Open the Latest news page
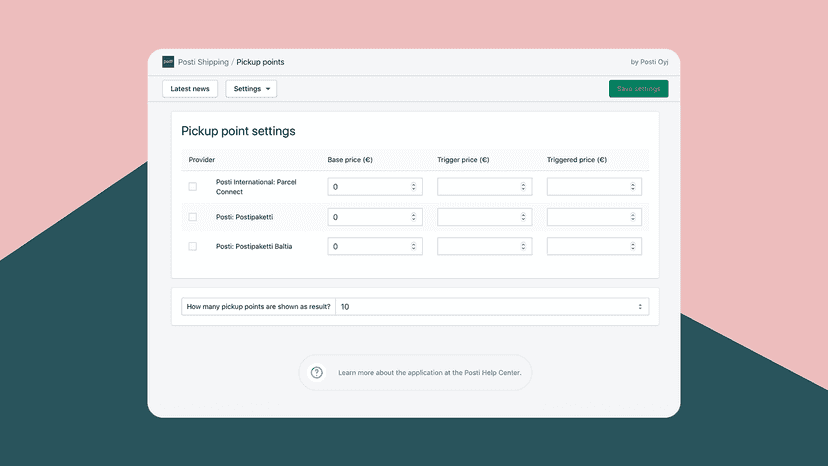The width and height of the screenshot is (828, 466). pyautogui.click(x=190, y=89)
